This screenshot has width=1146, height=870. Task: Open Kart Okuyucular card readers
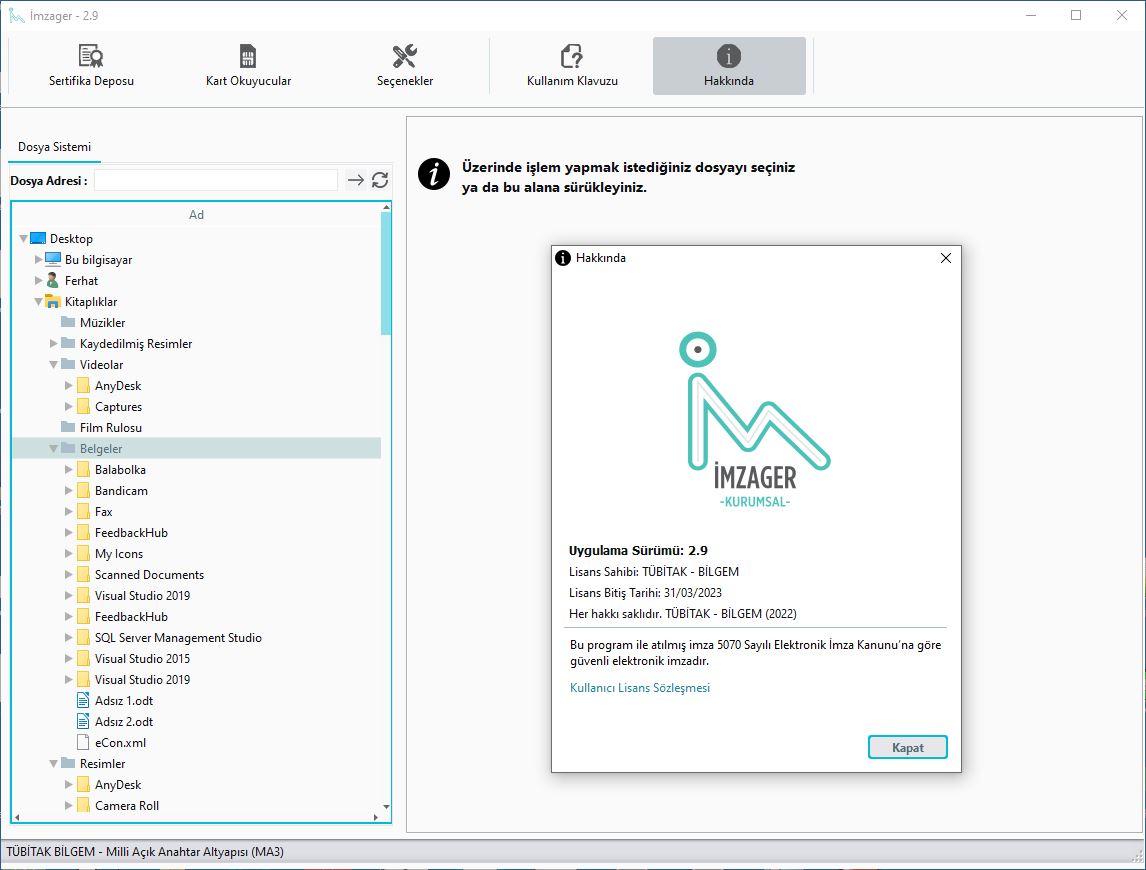pos(248,66)
